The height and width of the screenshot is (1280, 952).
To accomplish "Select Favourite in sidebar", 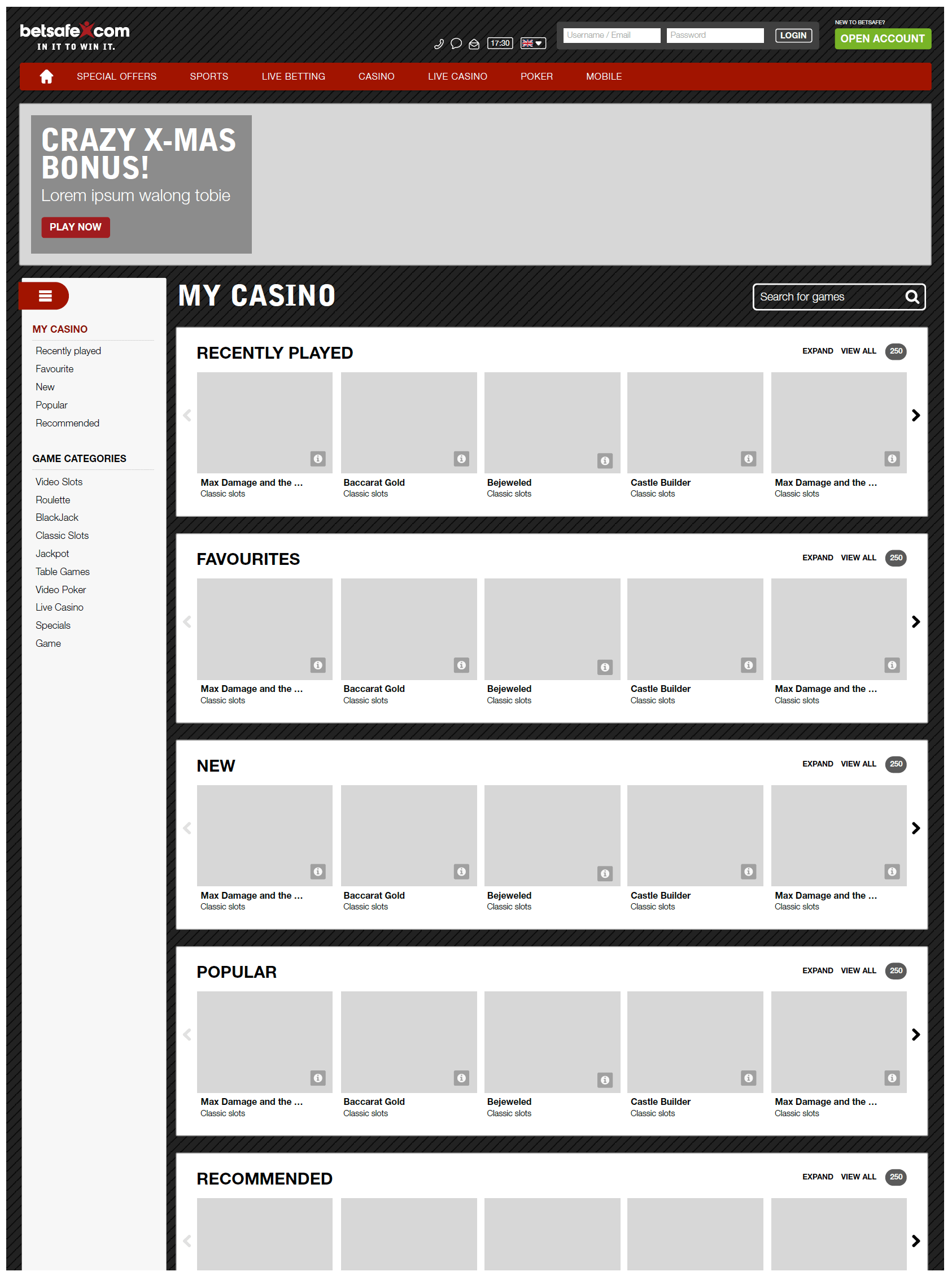I will pos(54,369).
